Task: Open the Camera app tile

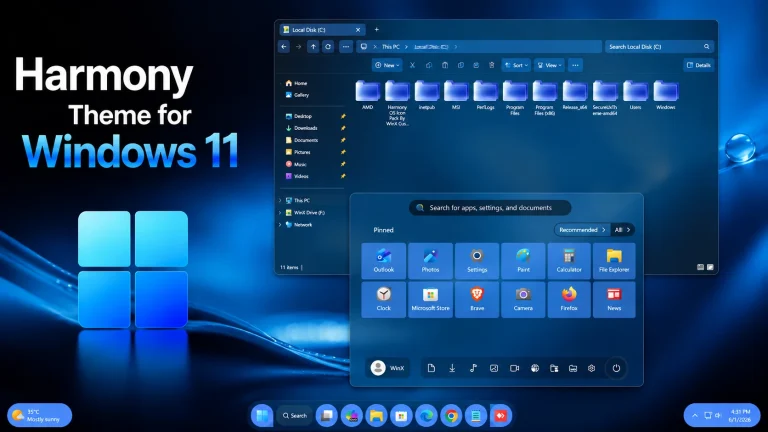Action: [523, 299]
